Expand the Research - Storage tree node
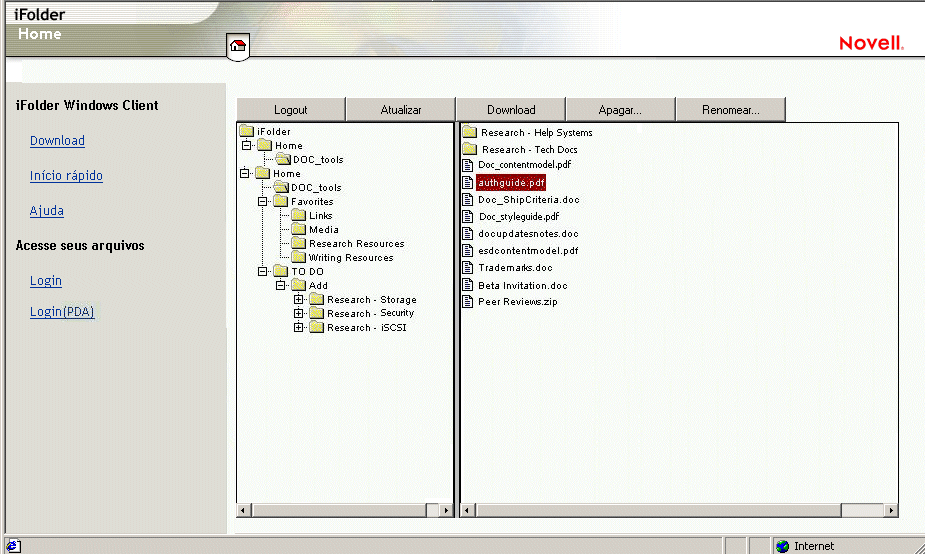The height and width of the screenshot is (554, 925). pos(299,299)
